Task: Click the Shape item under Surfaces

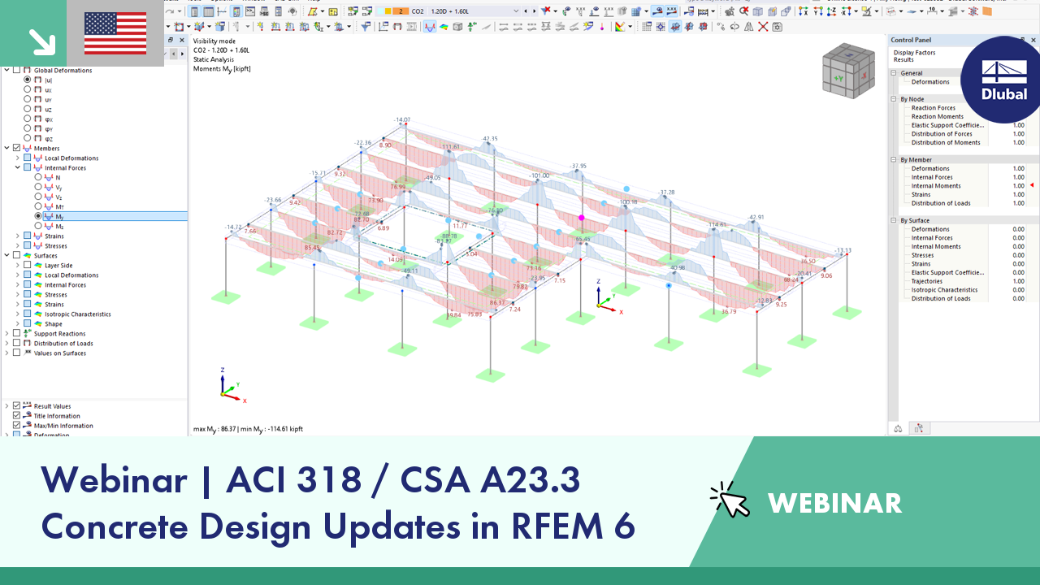Action: tap(53, 324)
